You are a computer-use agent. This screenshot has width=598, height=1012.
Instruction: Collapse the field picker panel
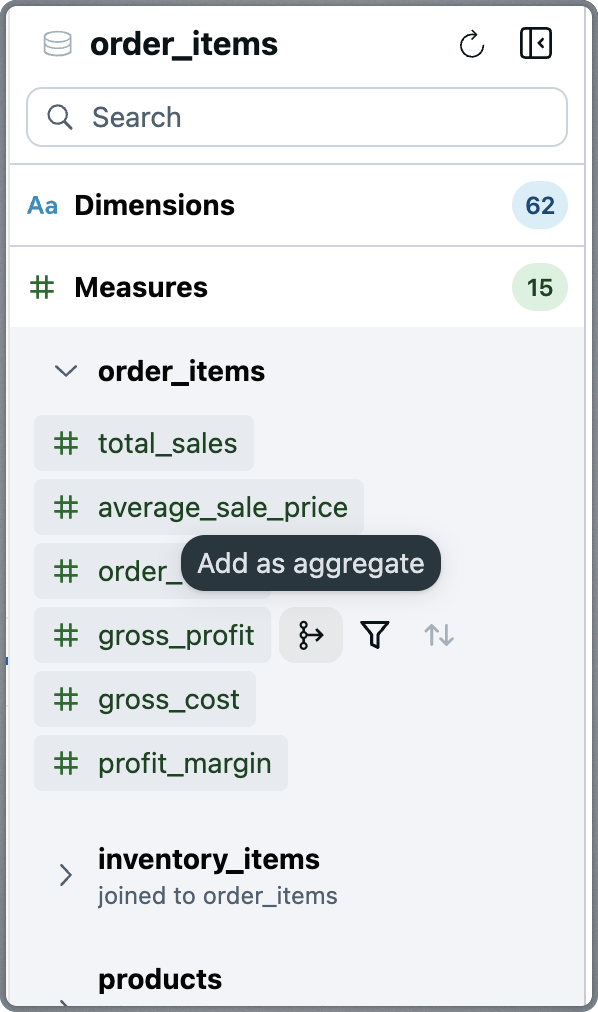click(536, 43)
